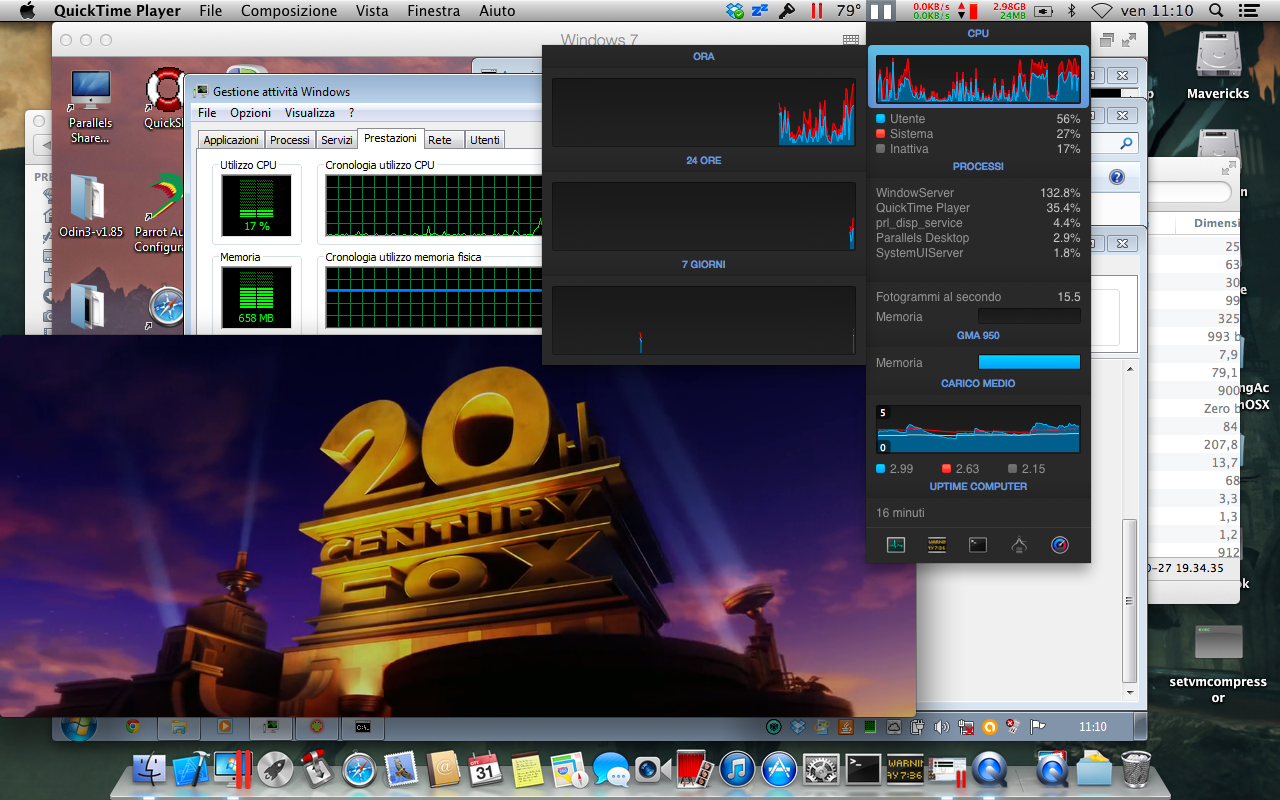This screenshot has height=800, width=1280.
Task: Open Trash in the Dock
Action: 1135,768
